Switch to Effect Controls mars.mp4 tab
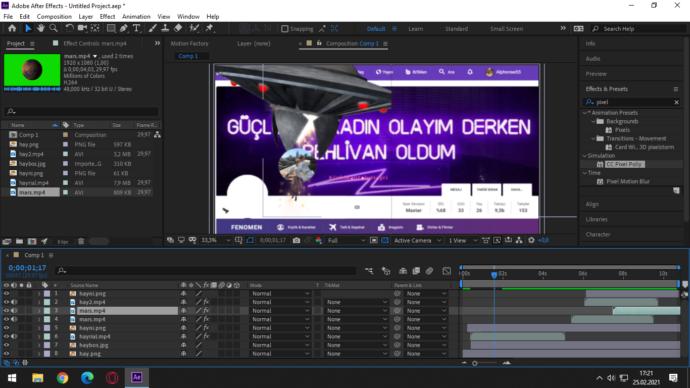Viewport: 690px width, 388px height. click(x=95, y=44)
